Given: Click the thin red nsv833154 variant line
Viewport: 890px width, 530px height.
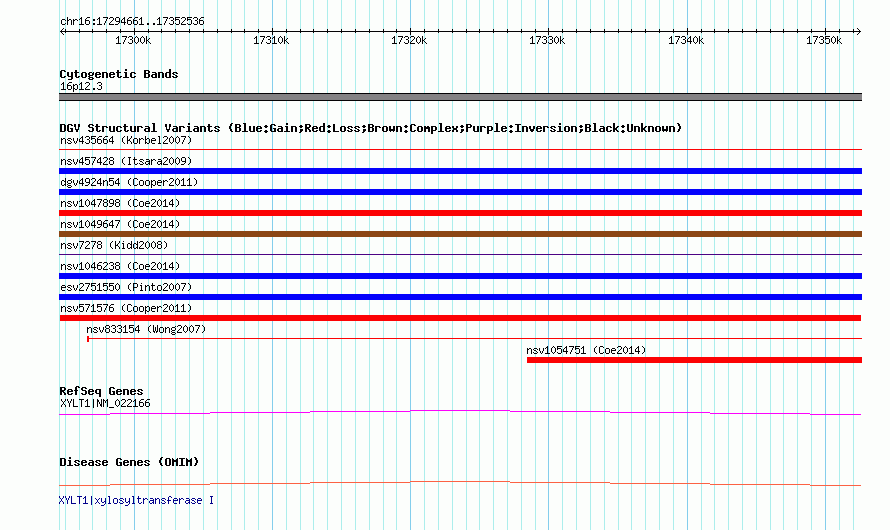Looking at the screenshot, I should pos(474,339).
